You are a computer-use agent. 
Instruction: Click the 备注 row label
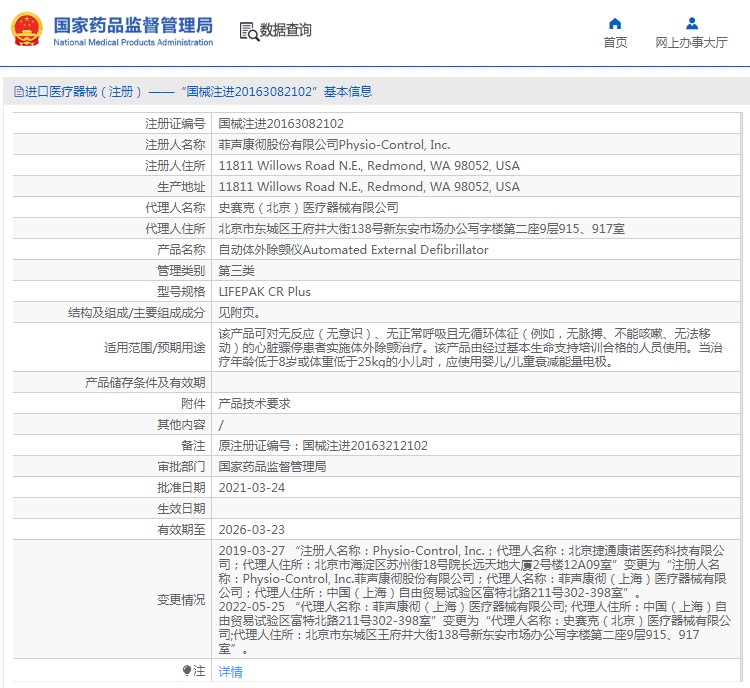193,446
